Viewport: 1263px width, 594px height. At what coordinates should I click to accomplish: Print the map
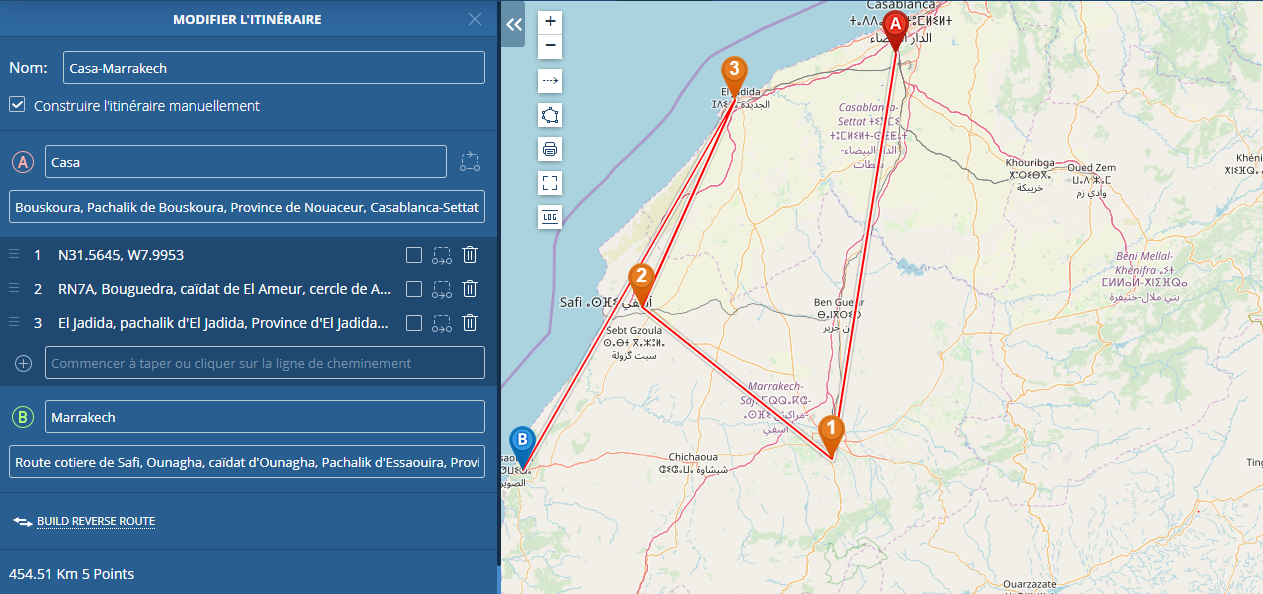(x=550, y=149)
